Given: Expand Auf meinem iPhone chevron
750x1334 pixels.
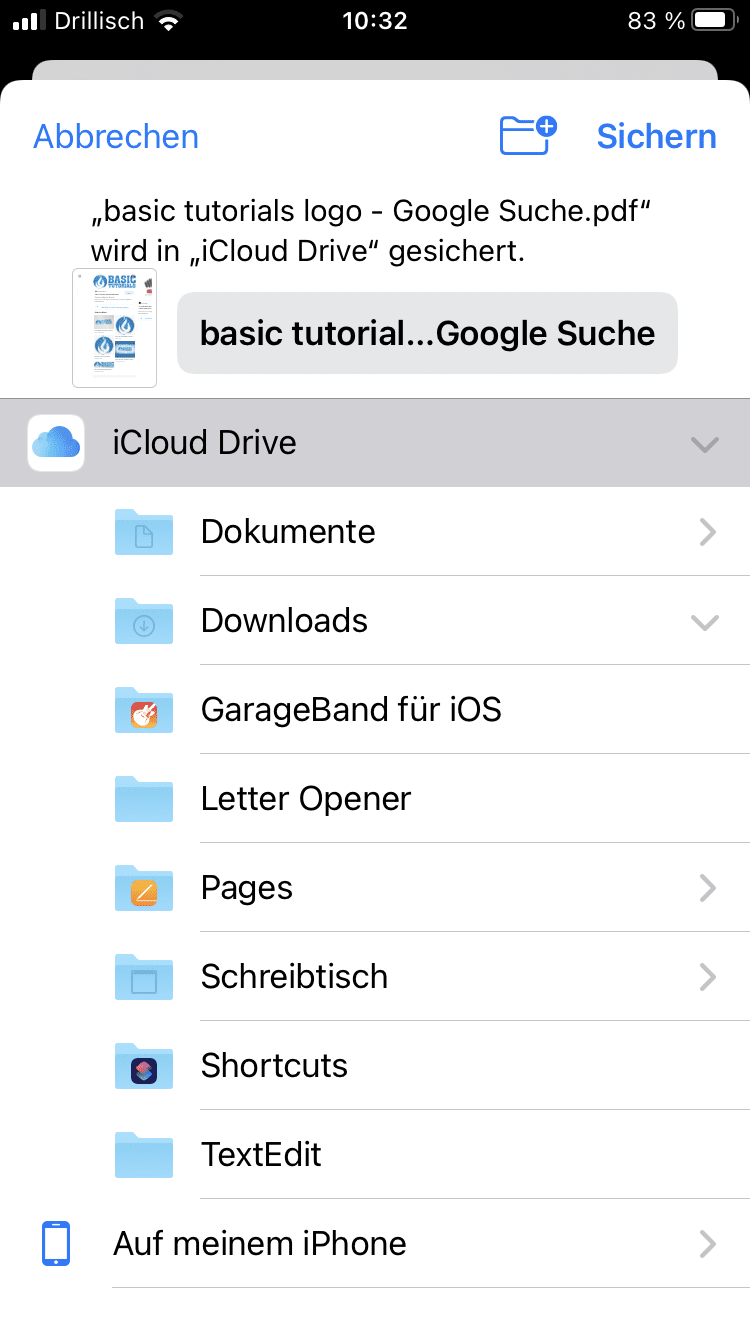Looking at the screenshot, I should pyautogui.click(x=707, y=1244).
